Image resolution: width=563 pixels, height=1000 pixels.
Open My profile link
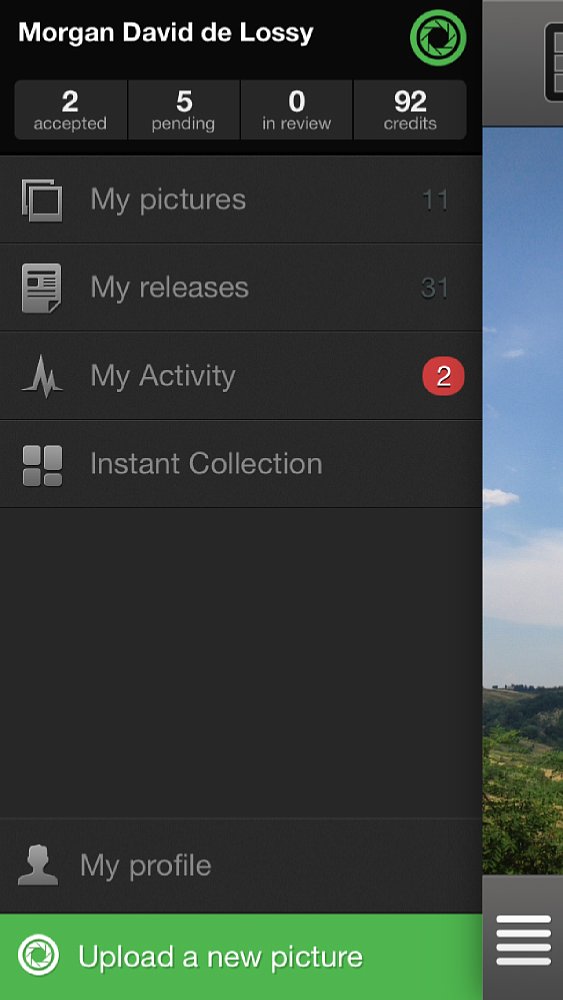pos(241,865)
